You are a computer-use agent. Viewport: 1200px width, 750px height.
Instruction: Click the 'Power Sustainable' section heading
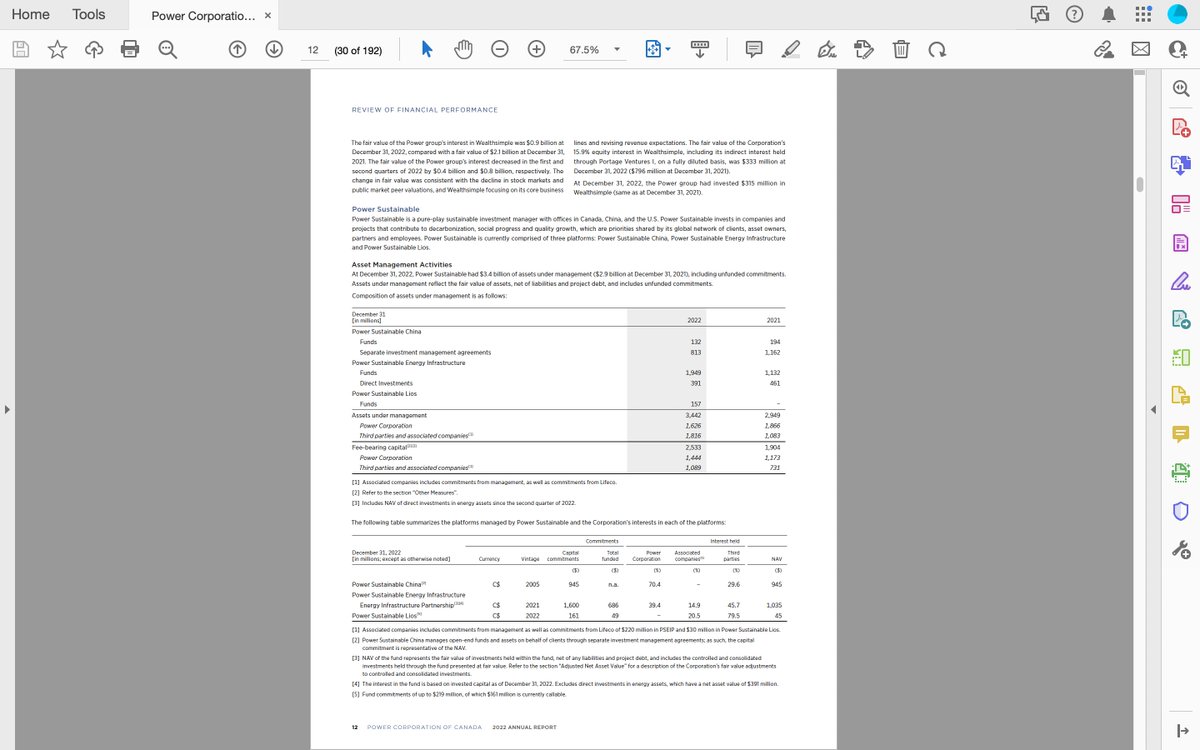point(386,209)
